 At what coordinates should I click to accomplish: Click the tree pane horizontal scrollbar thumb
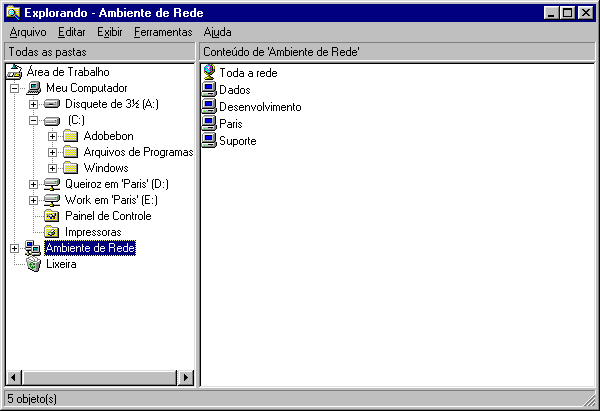[x=99, y=378]
